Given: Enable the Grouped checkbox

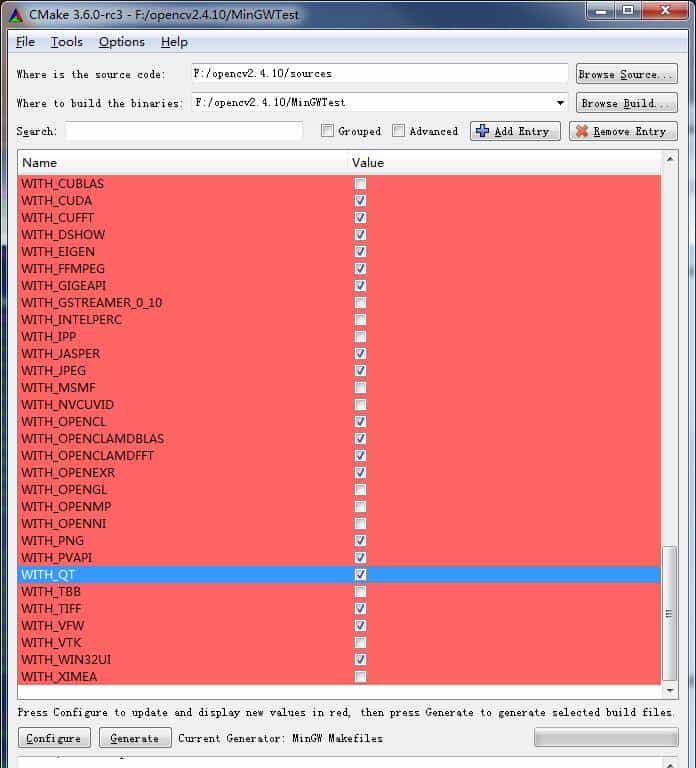Looking at the screenshot, I should [x=327, y=130].
